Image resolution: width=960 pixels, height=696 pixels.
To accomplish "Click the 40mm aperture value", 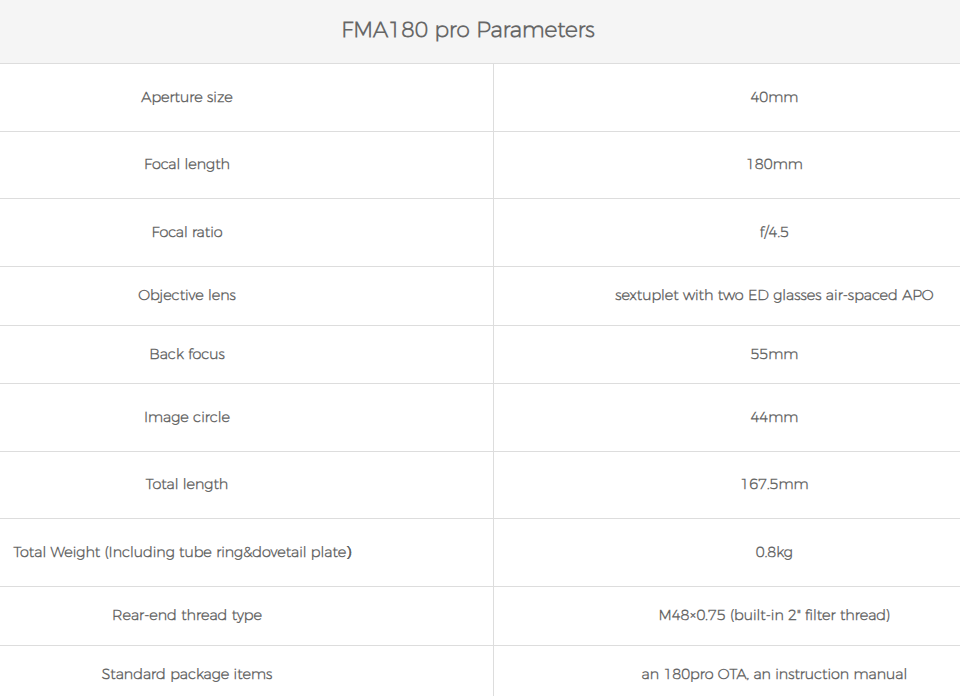I will 774,97.
